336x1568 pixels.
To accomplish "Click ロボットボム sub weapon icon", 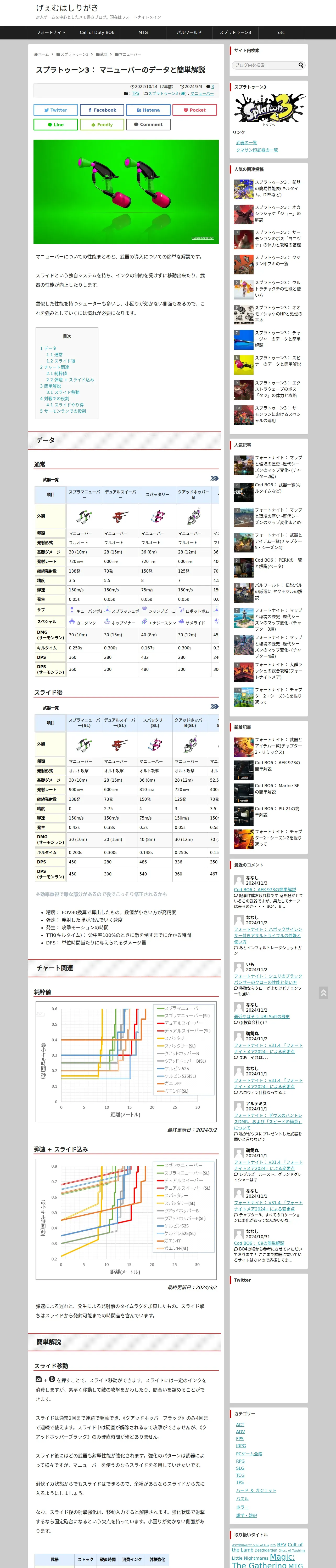I will pyautogui.click(x=181, y=610).
